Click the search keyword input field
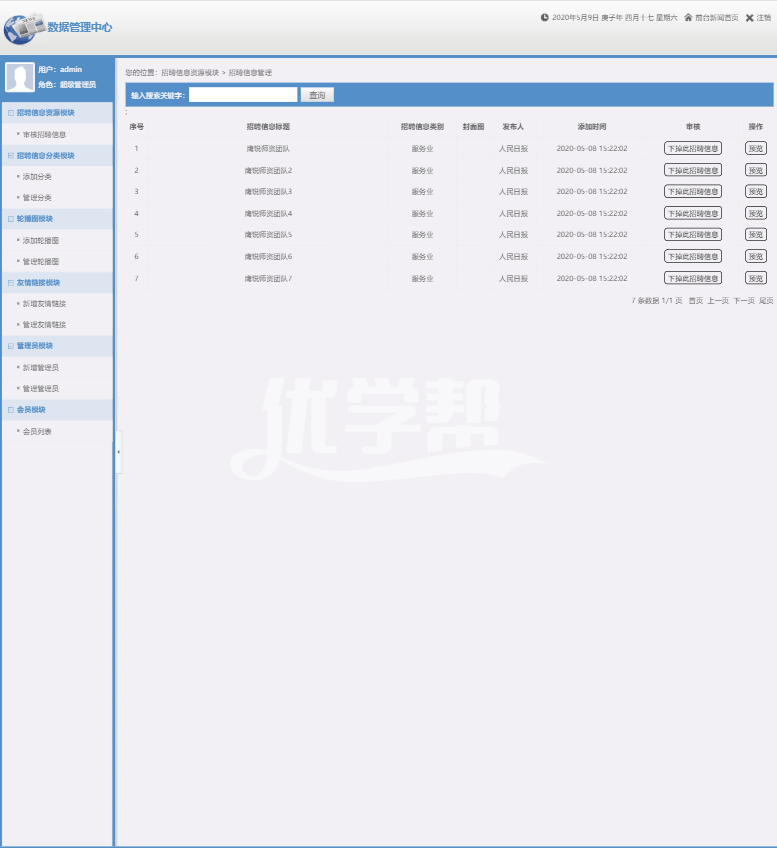Screen dimensions: 777x848 (x=243, y=95)
